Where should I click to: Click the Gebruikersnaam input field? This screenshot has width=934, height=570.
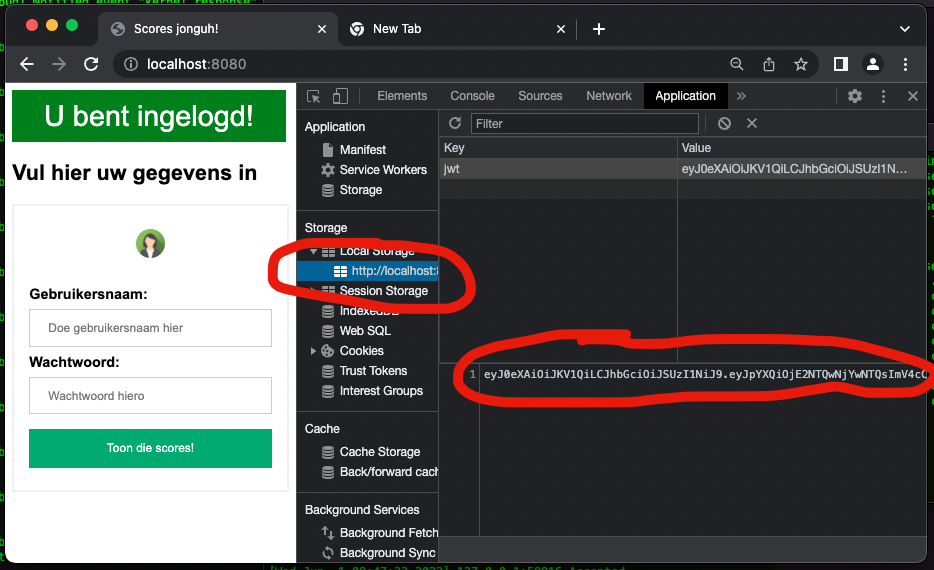pos(150,328)
